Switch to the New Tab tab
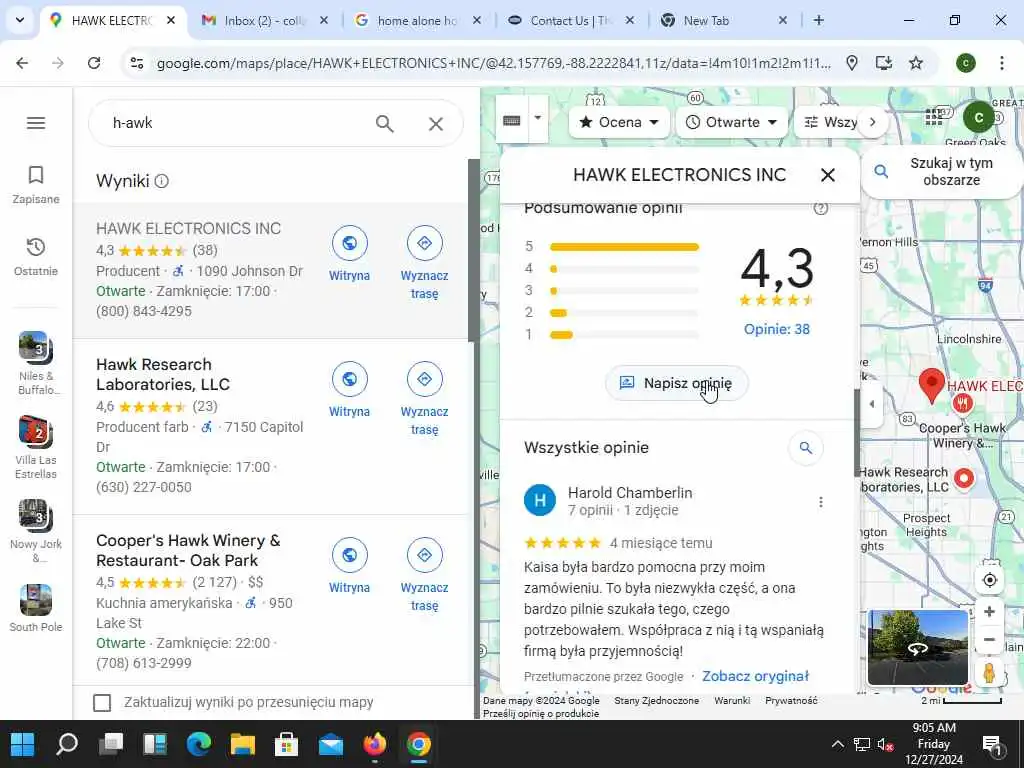The width and height of the screenshot is (1024, 768). coord(725,20)
